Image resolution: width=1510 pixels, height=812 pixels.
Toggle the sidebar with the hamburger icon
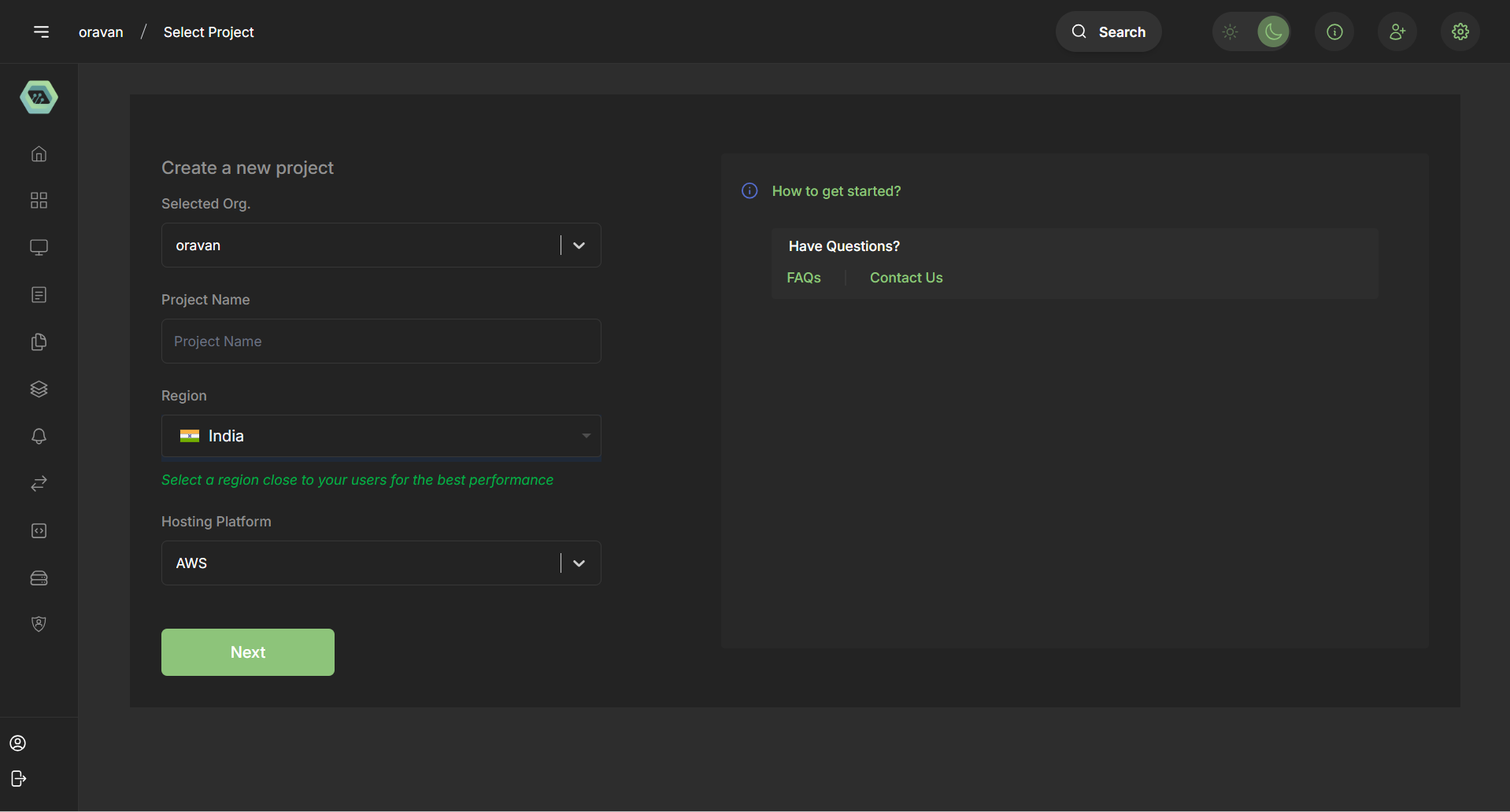42,31
